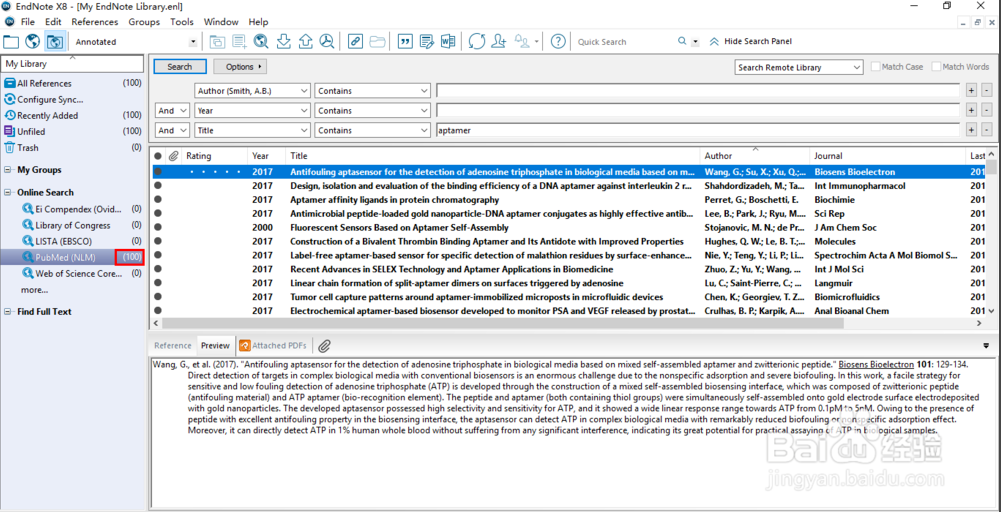
Task: Click the Return to Word processor icon
Action: [x=448, y=41]
